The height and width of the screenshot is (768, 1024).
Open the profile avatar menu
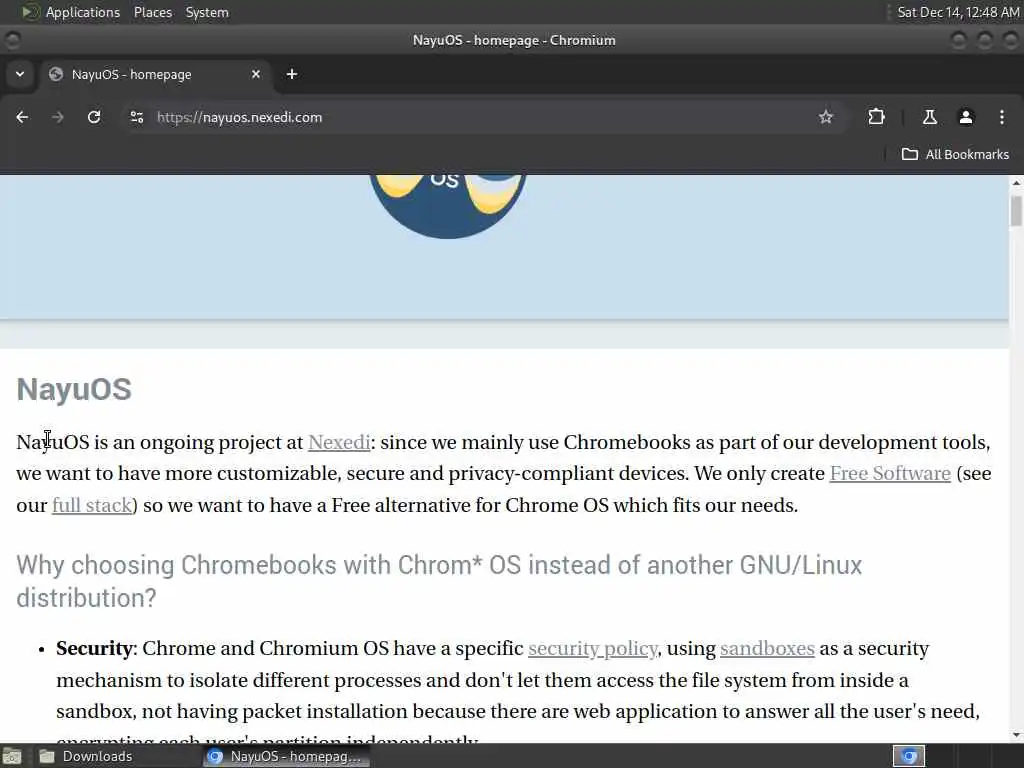point(965,117)
